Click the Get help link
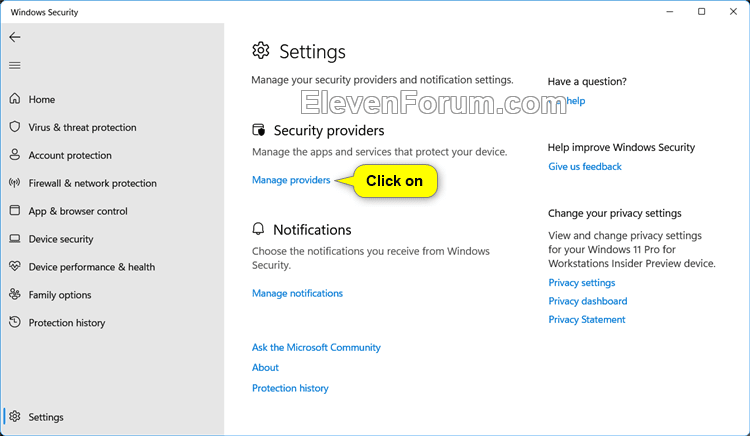The height and width of the screenshot is (436, 750). tap(567, 101)
